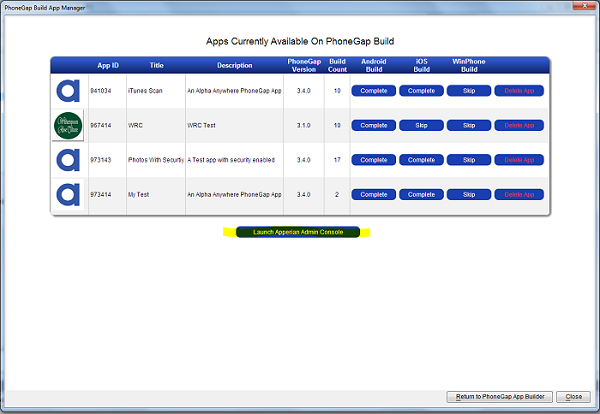Delete the iTunes Scan app
600x414 pixels.
[x=519, y=91]
